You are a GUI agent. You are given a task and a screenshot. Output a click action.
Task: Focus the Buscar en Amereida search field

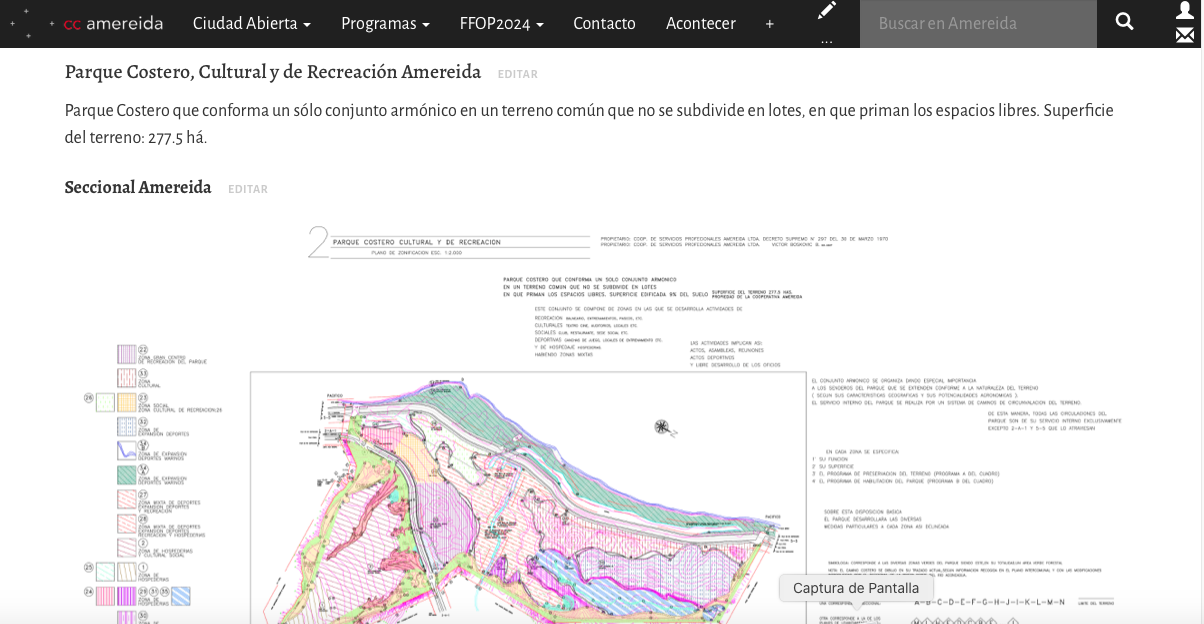(977, 23)
